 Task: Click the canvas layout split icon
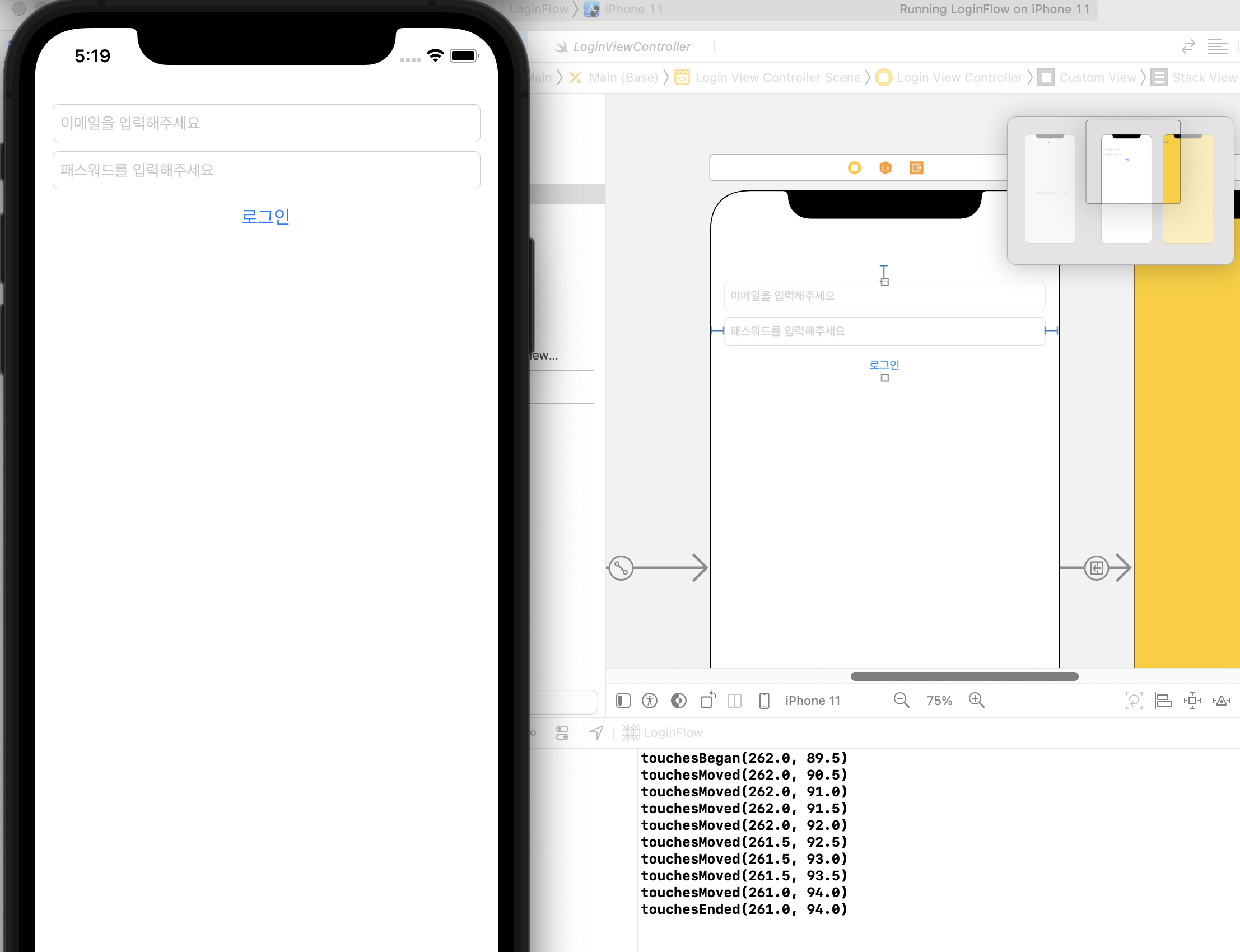coord(734,701)
